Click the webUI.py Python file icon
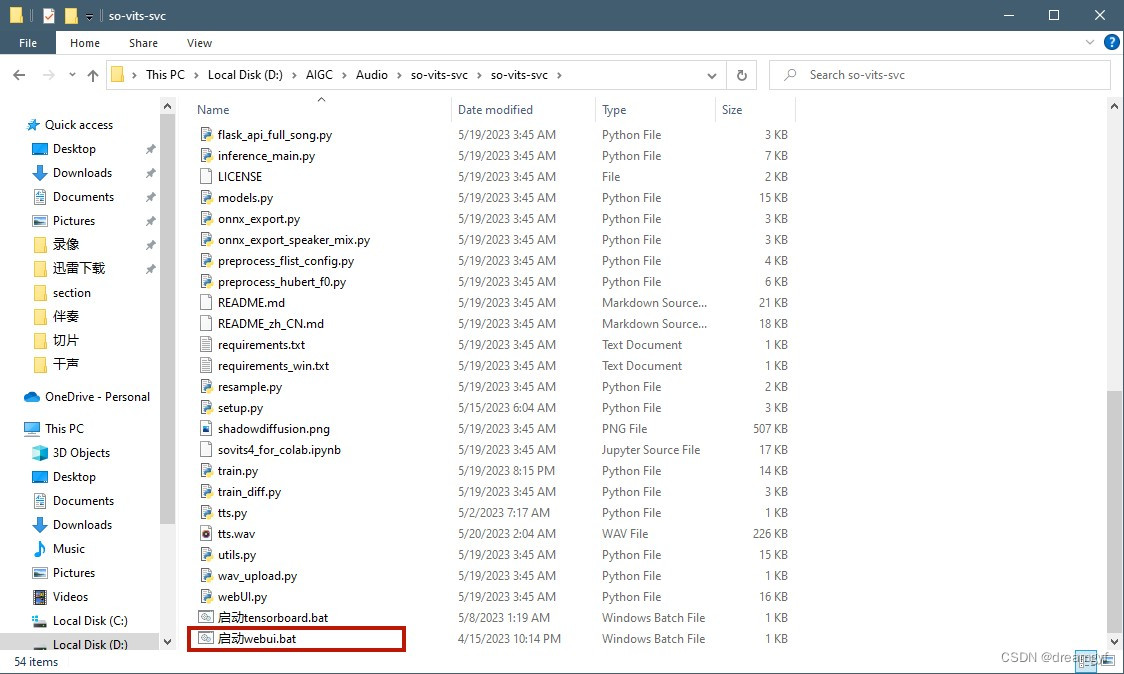Image resolution: width=1124 pixels, height=674 pixels. point(206,596)
